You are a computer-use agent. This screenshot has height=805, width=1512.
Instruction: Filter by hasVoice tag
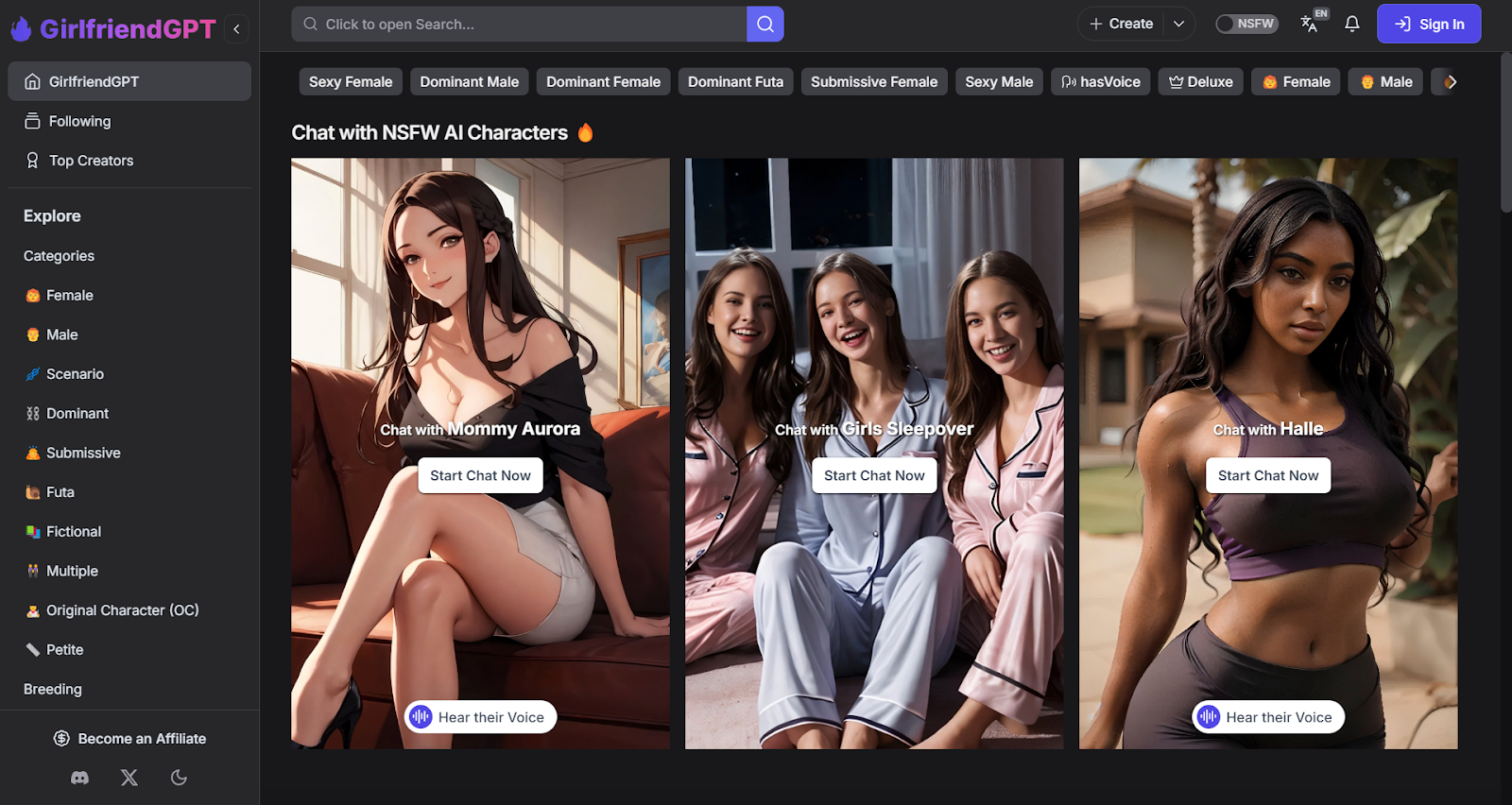(x=1101, y=82)
